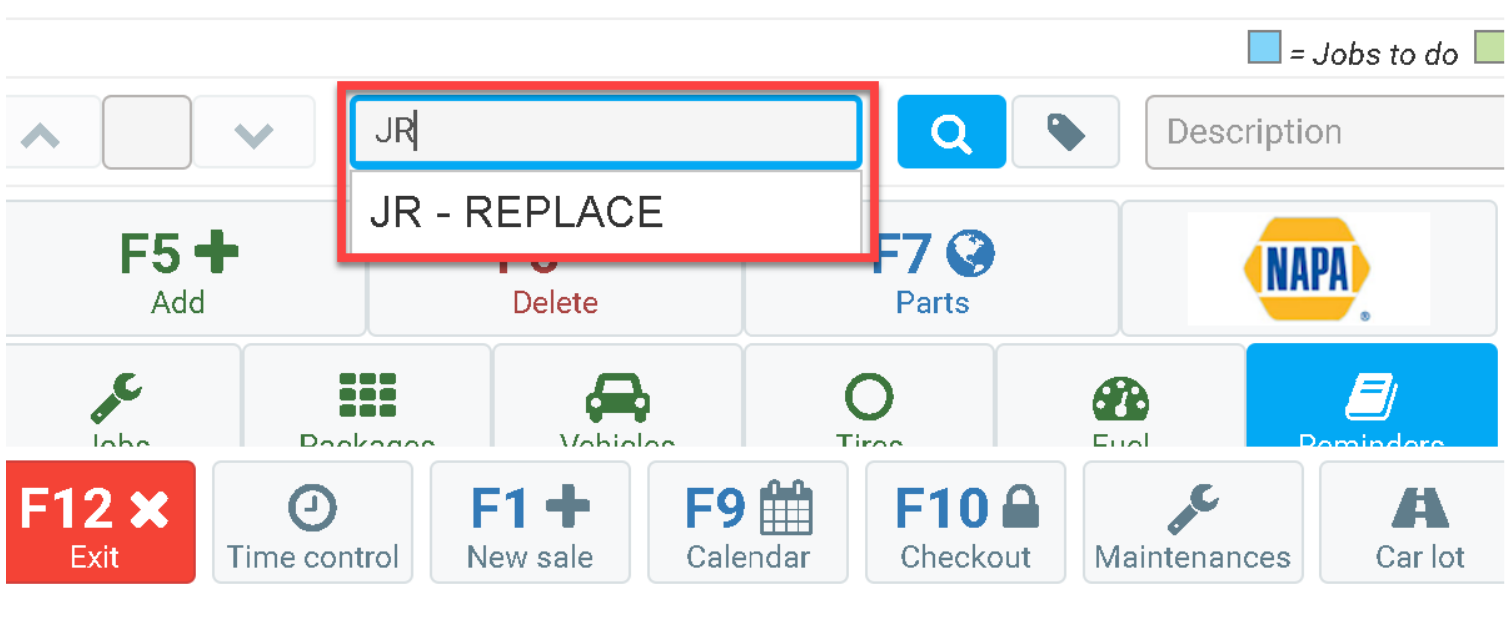Click the search field containing JR
This screenshot has height=622, width=1505.
tap(605, 132)
